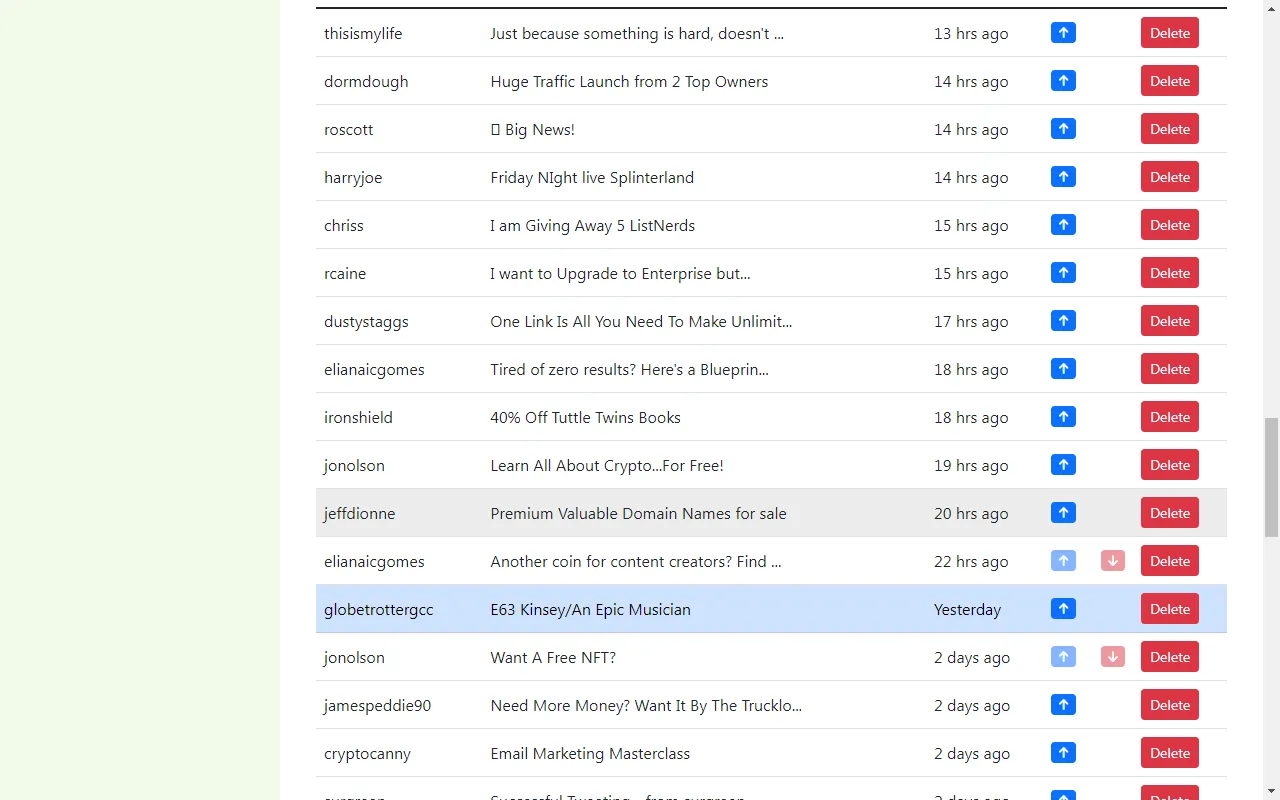Upvote the 40% Off Tuttle Twins Books mail
Screen dimensions: 1280x800
tap(1063, 417)
